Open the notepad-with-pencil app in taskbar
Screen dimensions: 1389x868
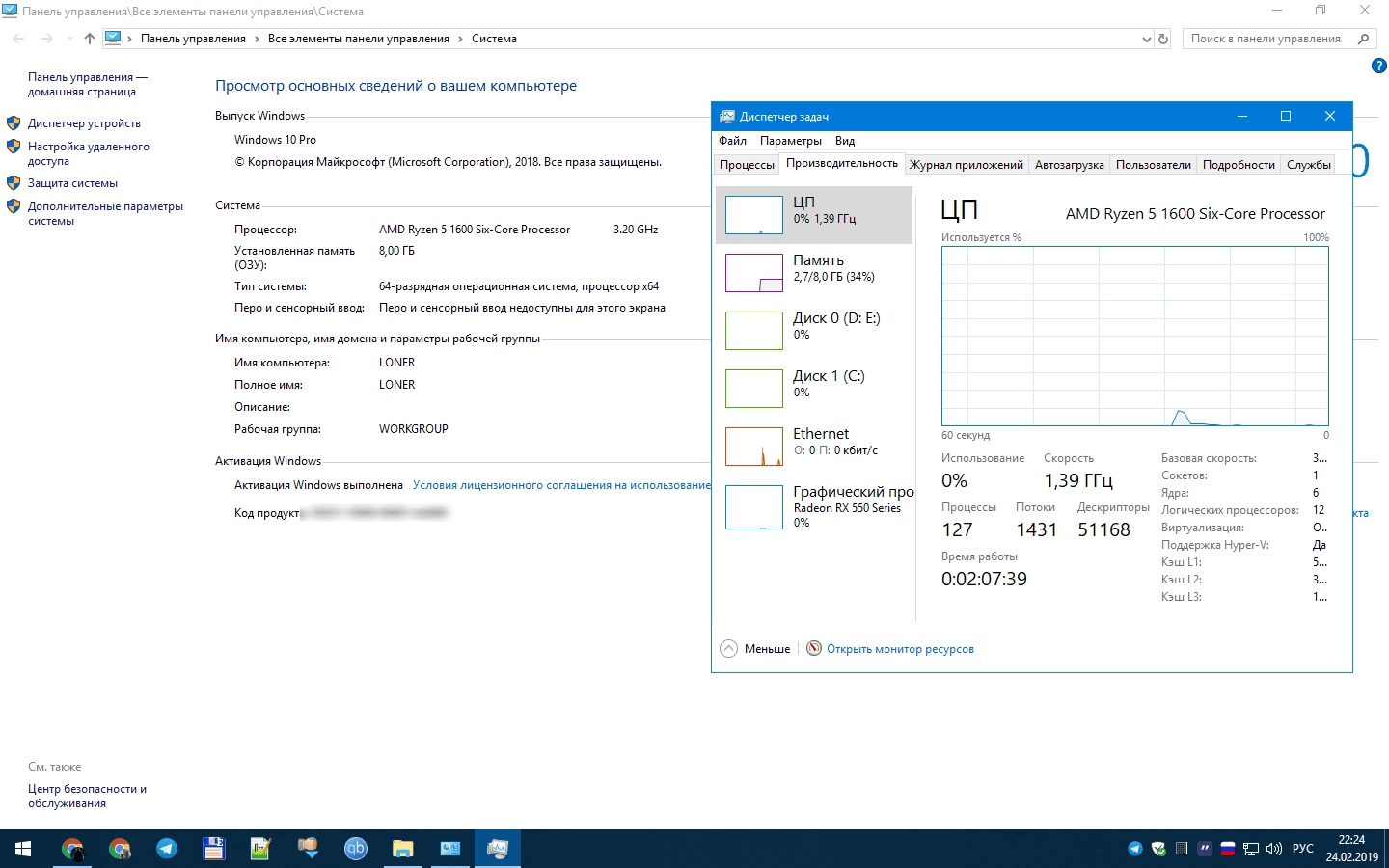point(260,849)
